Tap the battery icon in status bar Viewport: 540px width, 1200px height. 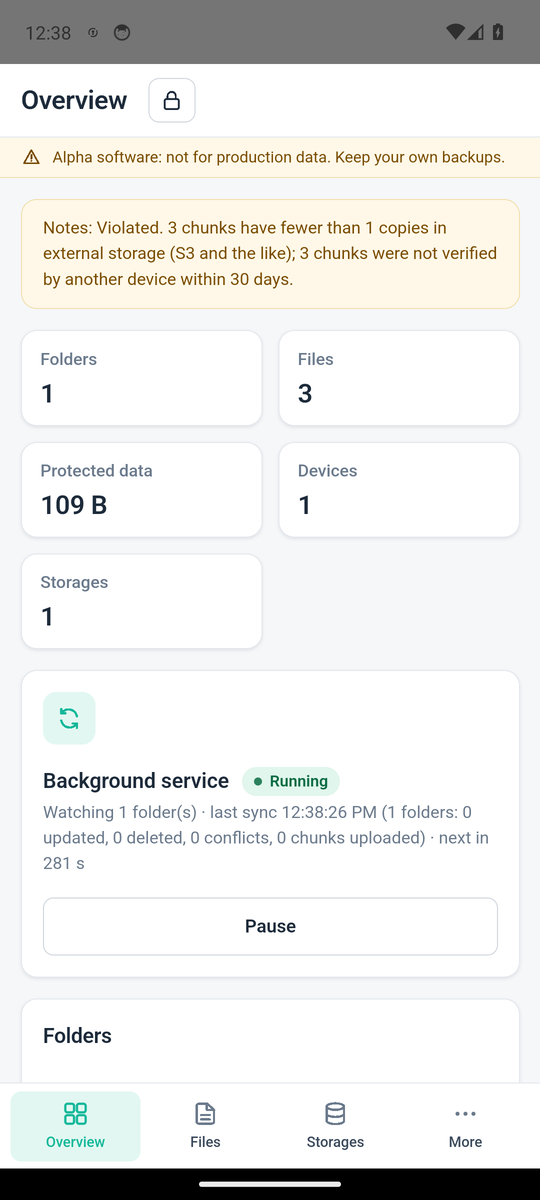pyautogui.click(x=498, y=32)
